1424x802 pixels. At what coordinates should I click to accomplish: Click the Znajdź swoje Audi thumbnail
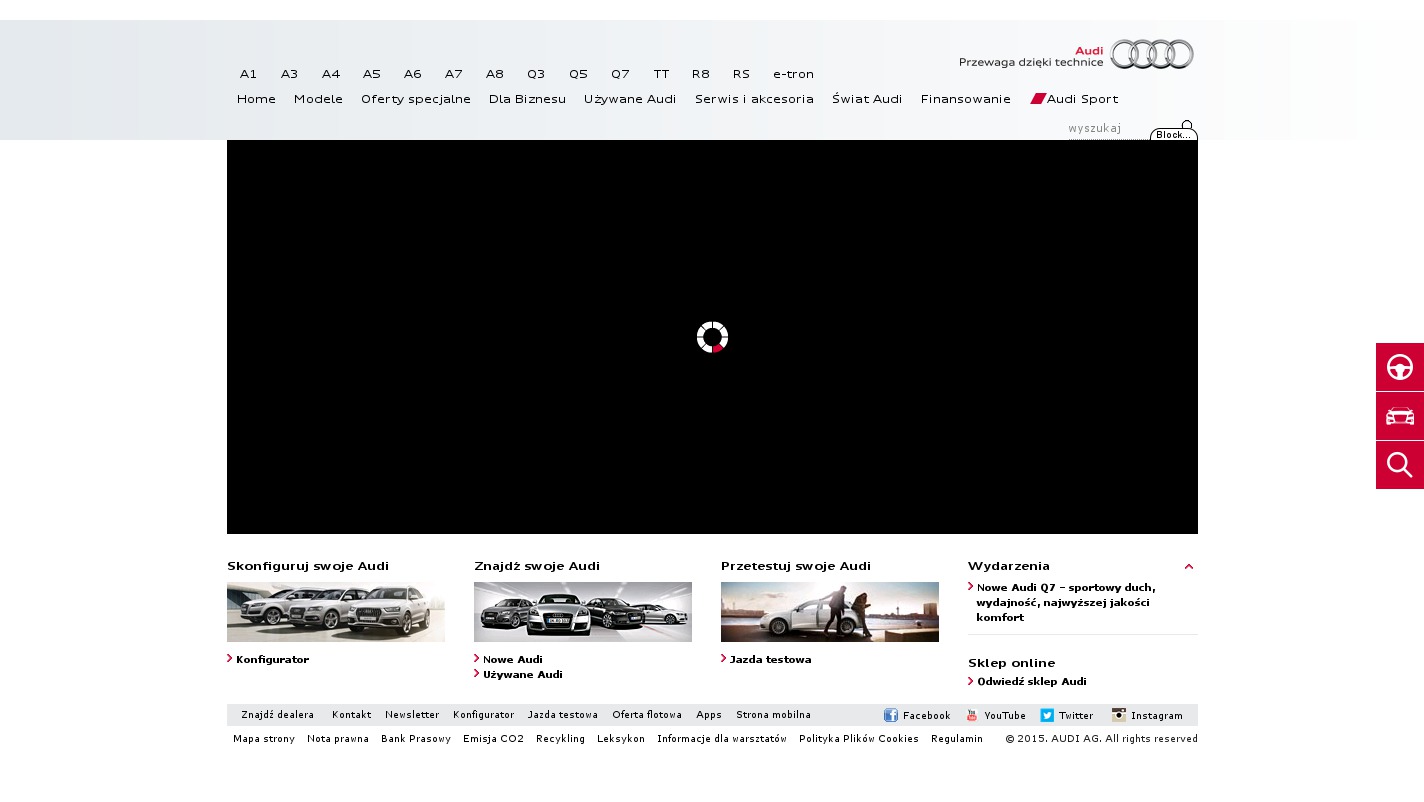click(582, 612)
